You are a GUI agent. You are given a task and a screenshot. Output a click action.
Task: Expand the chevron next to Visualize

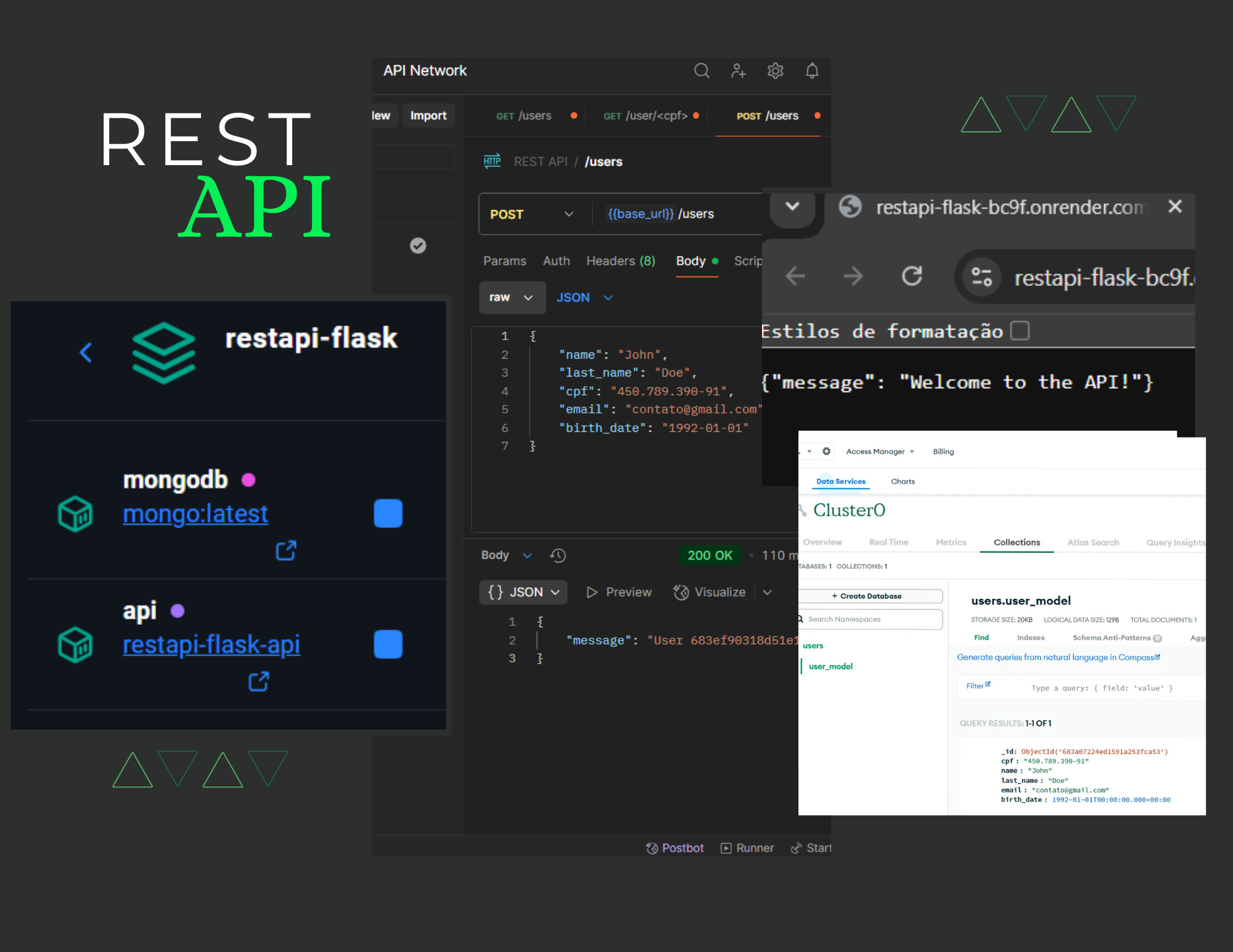point(768,592)
